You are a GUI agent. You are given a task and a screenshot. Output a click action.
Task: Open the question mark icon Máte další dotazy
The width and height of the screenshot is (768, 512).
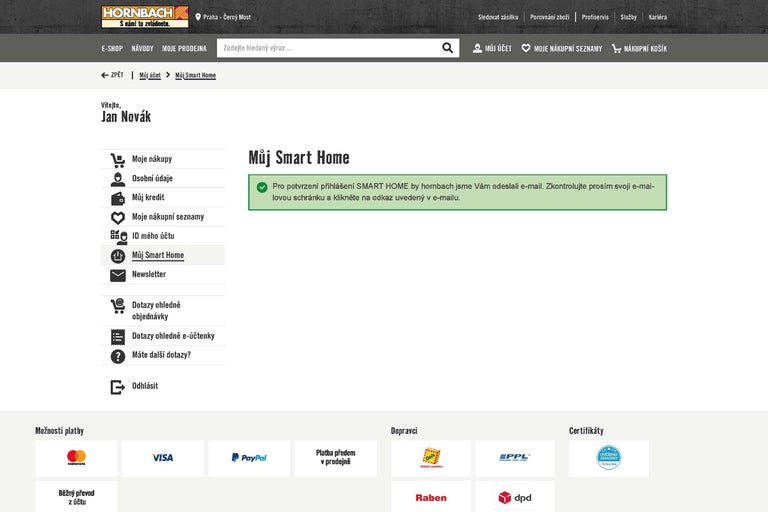point(118,356)
